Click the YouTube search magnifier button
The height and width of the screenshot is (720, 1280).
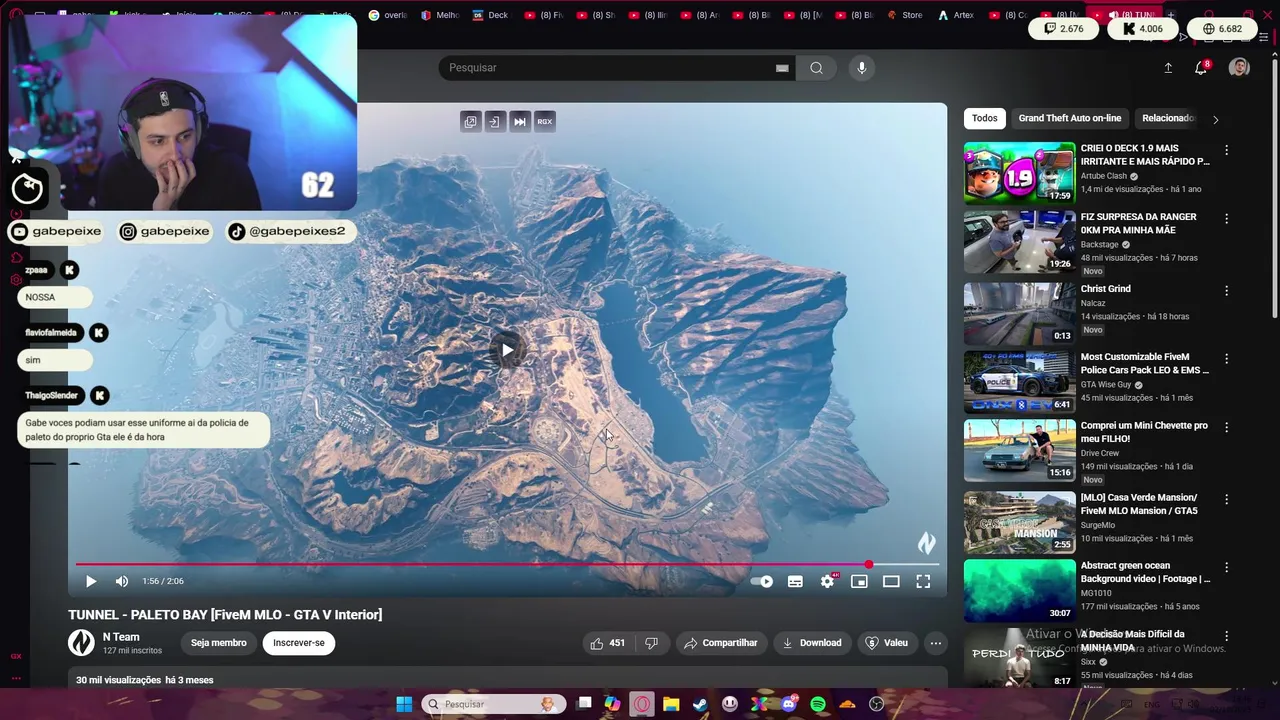(817, 68)
